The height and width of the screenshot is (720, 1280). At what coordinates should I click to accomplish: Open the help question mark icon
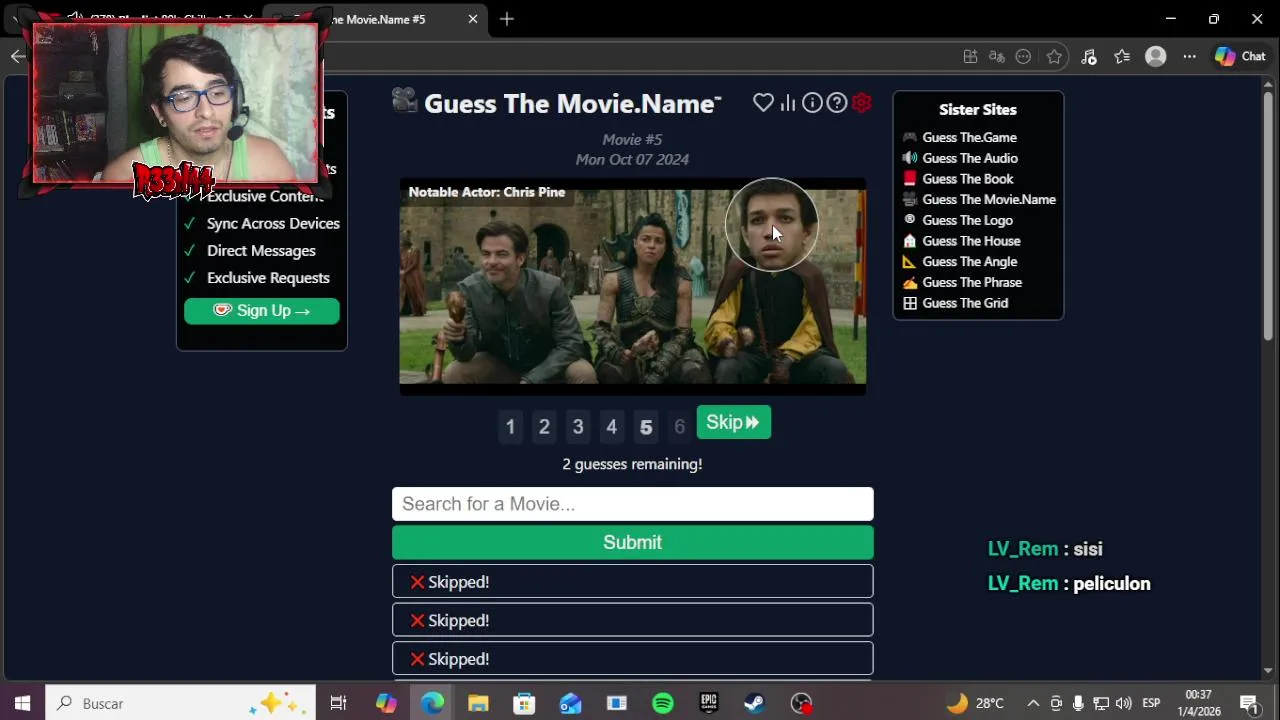(x=837, y=103)
